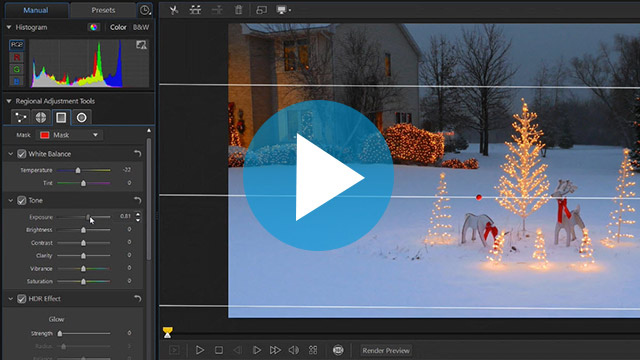The width and height of the screenshot is (640, 360).
Task: Toggle the histogram clipping display icon
Action: 141,45
